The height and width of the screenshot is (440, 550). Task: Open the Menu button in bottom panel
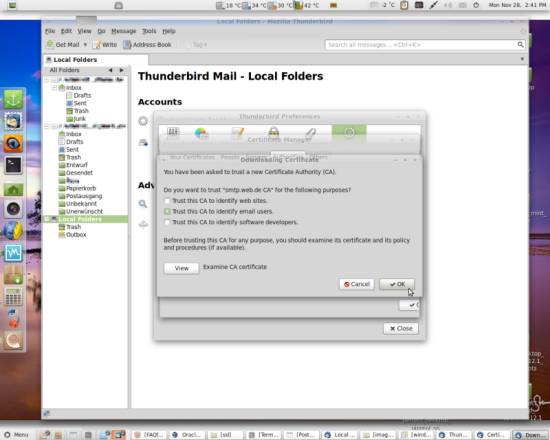click(x=16, y=435)
